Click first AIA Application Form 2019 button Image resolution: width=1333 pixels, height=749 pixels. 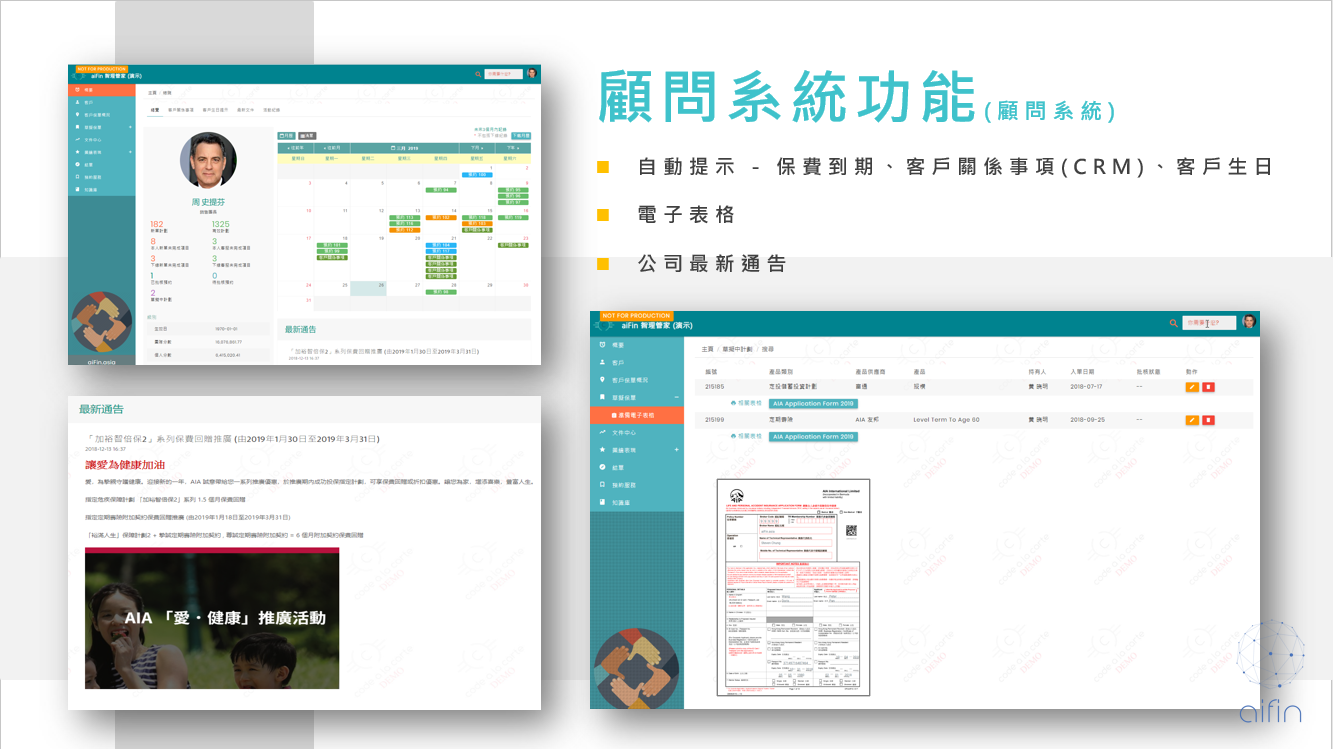tap(813, 403)
